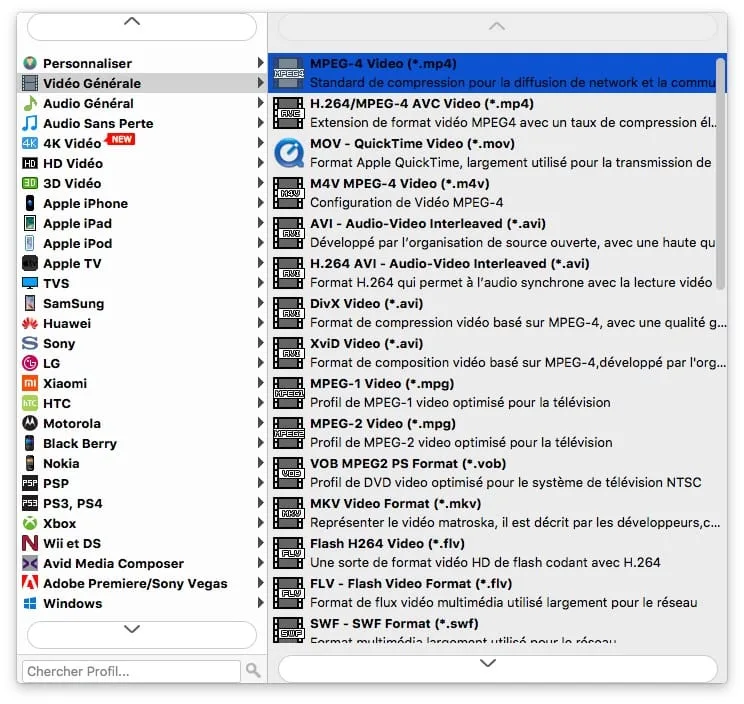
Task: Click the Xbox green logo icon
Action: click(x=30, y=523)
